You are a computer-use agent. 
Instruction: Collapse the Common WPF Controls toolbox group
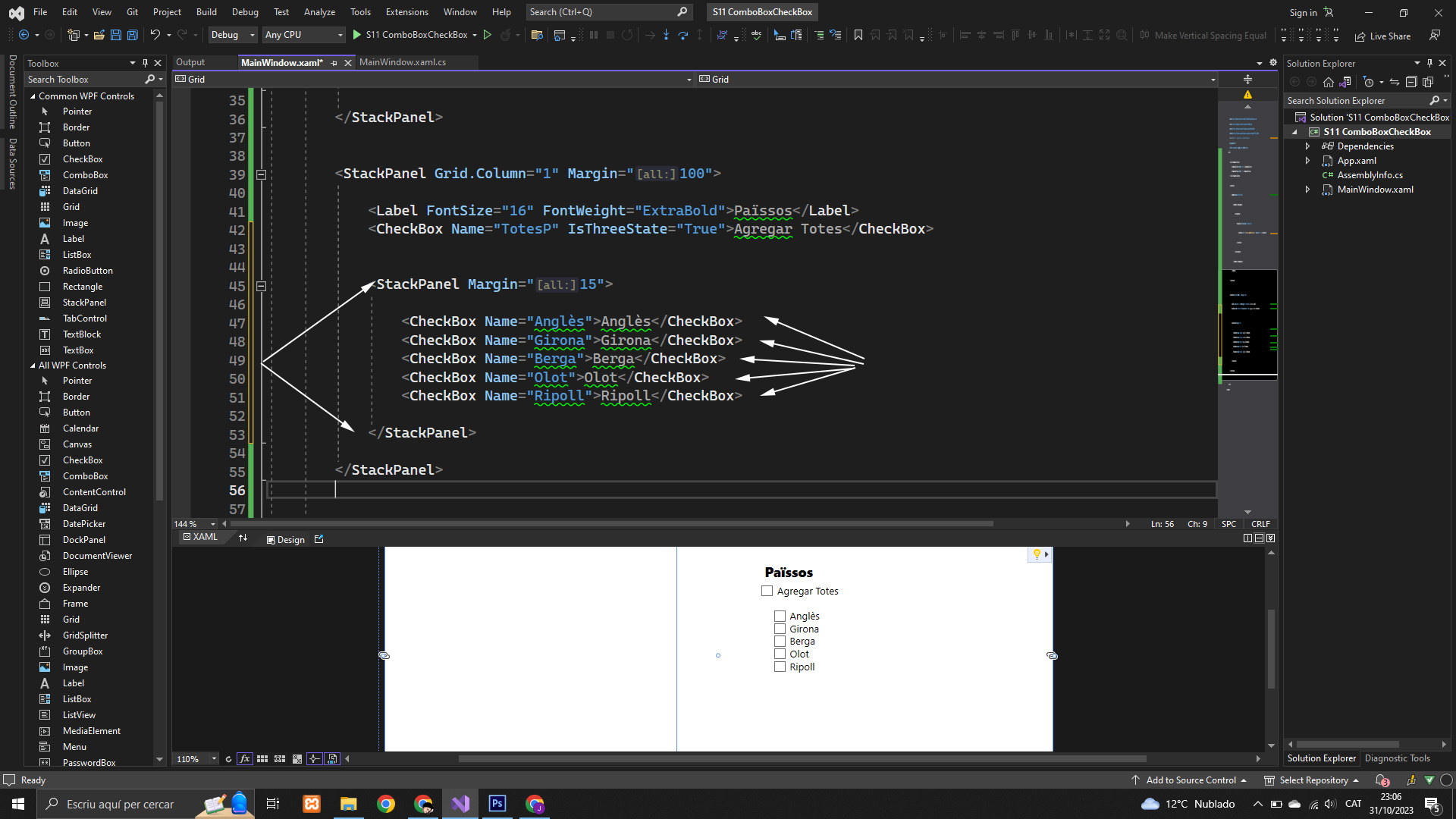pos(33,96)
